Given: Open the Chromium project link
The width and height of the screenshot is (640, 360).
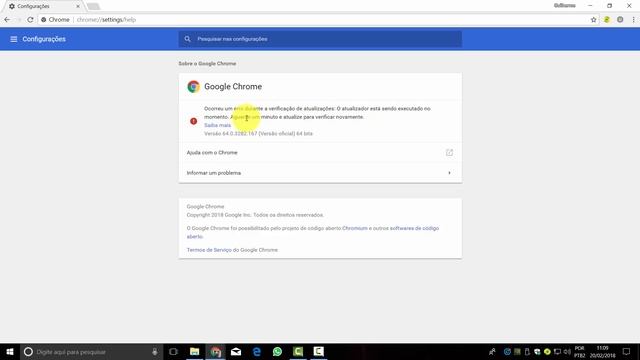Looking at the screenshot, I should tap(355, 228).
